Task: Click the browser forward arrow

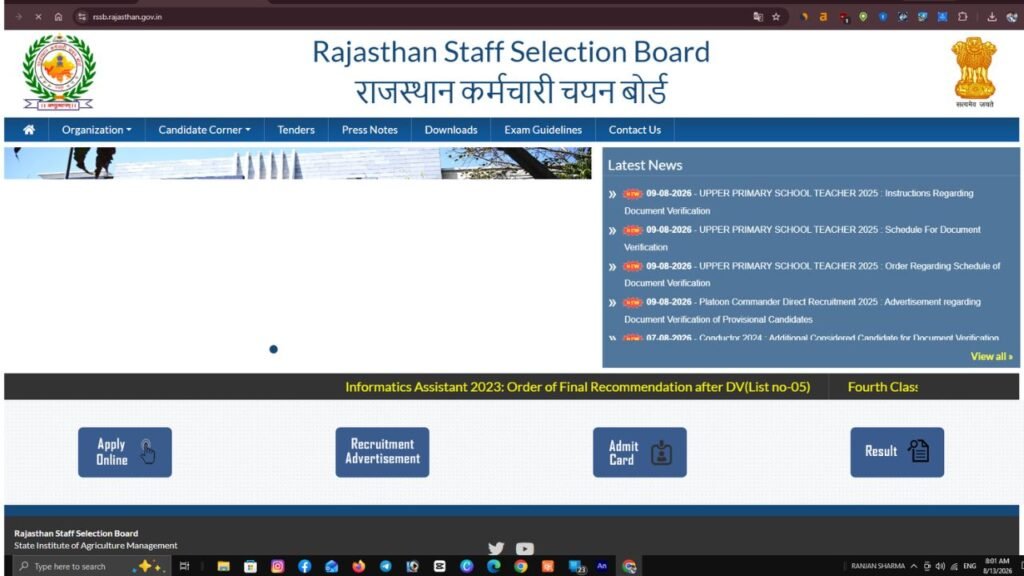Action: pos(18,17)
